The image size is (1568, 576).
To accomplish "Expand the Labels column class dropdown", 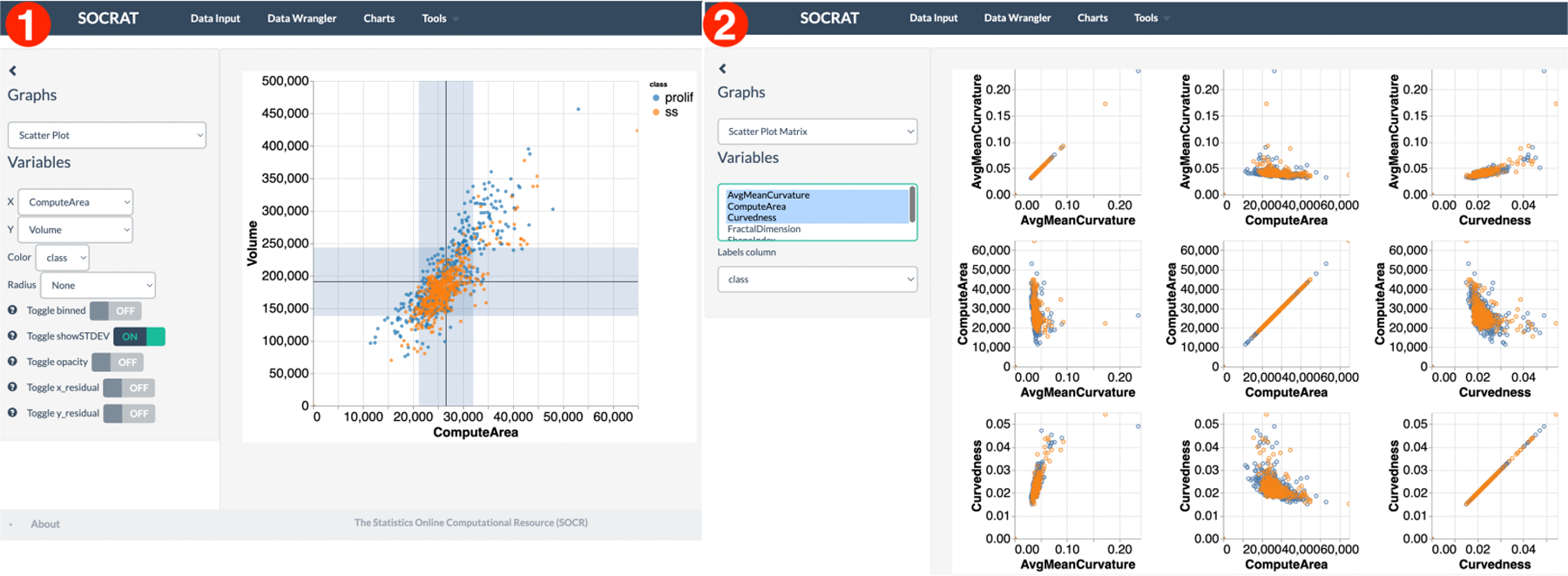I will coord(817,280).
